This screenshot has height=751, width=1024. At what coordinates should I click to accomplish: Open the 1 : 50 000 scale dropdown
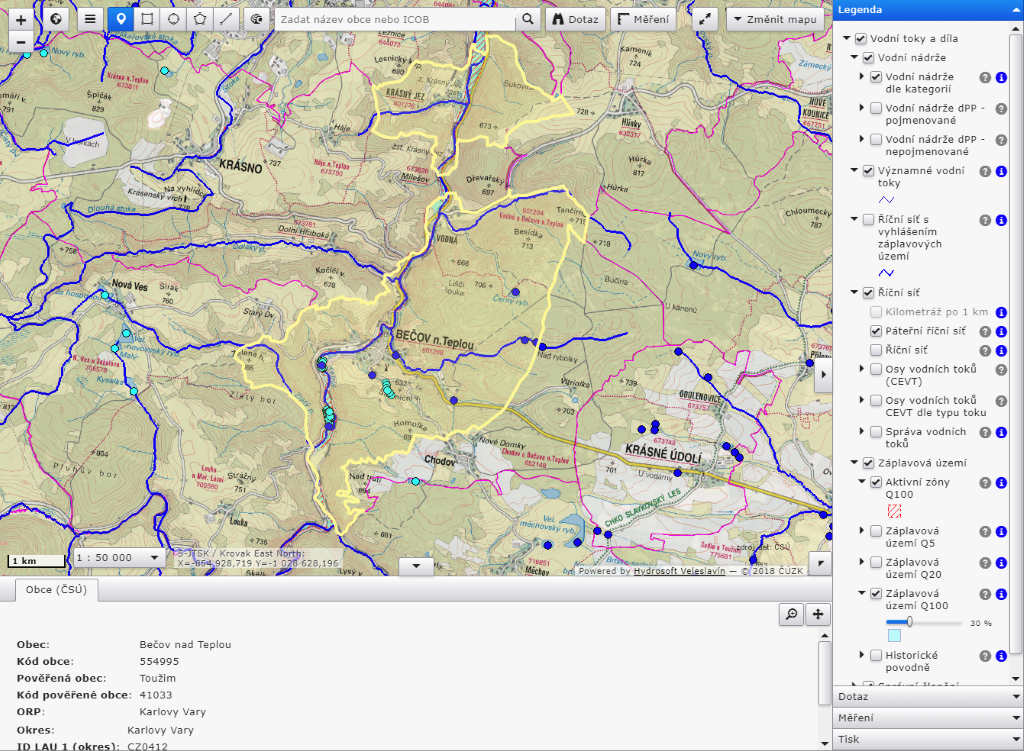click(x=118, y=558)
